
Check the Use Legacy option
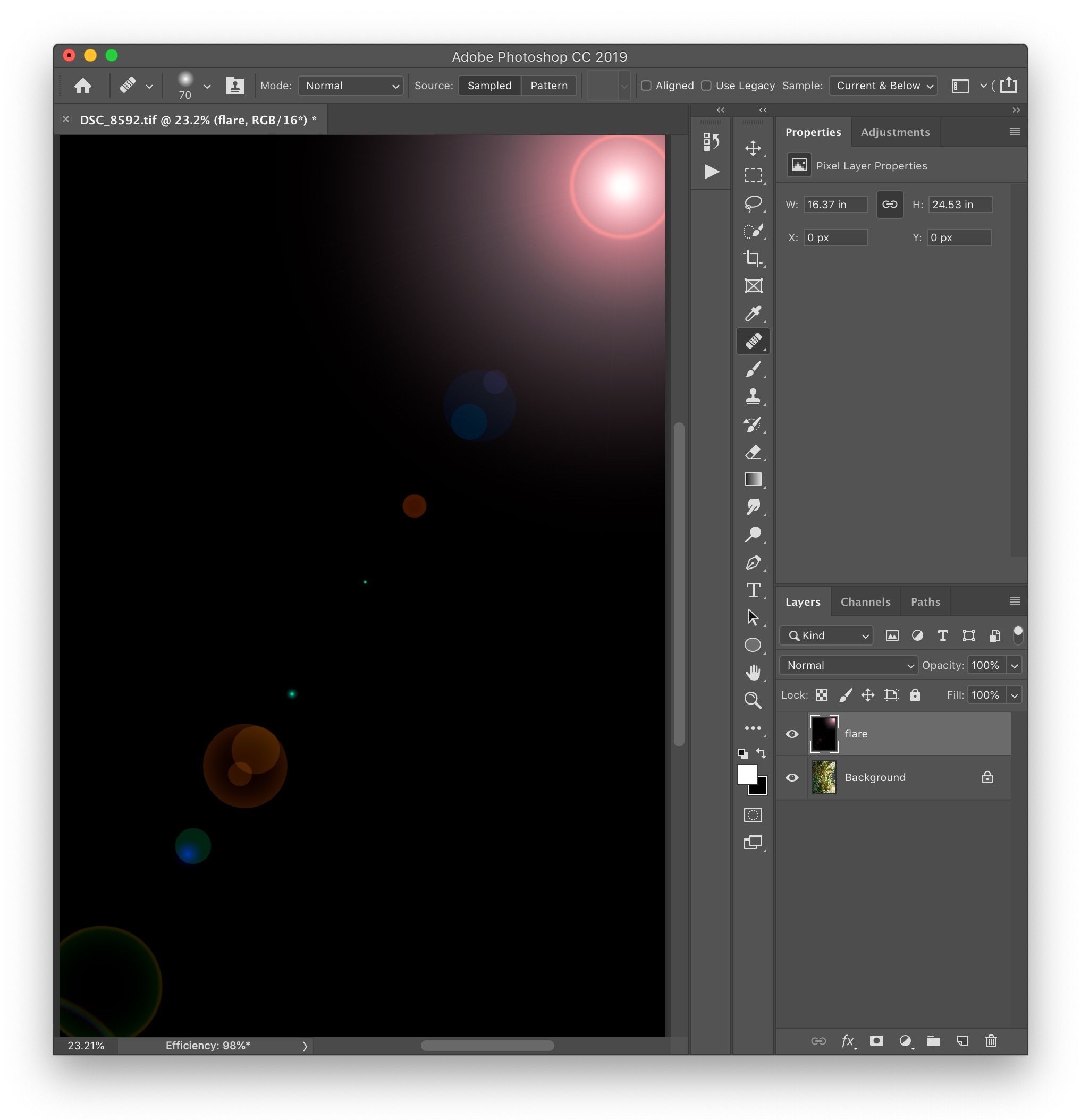[x=707, y=86]
